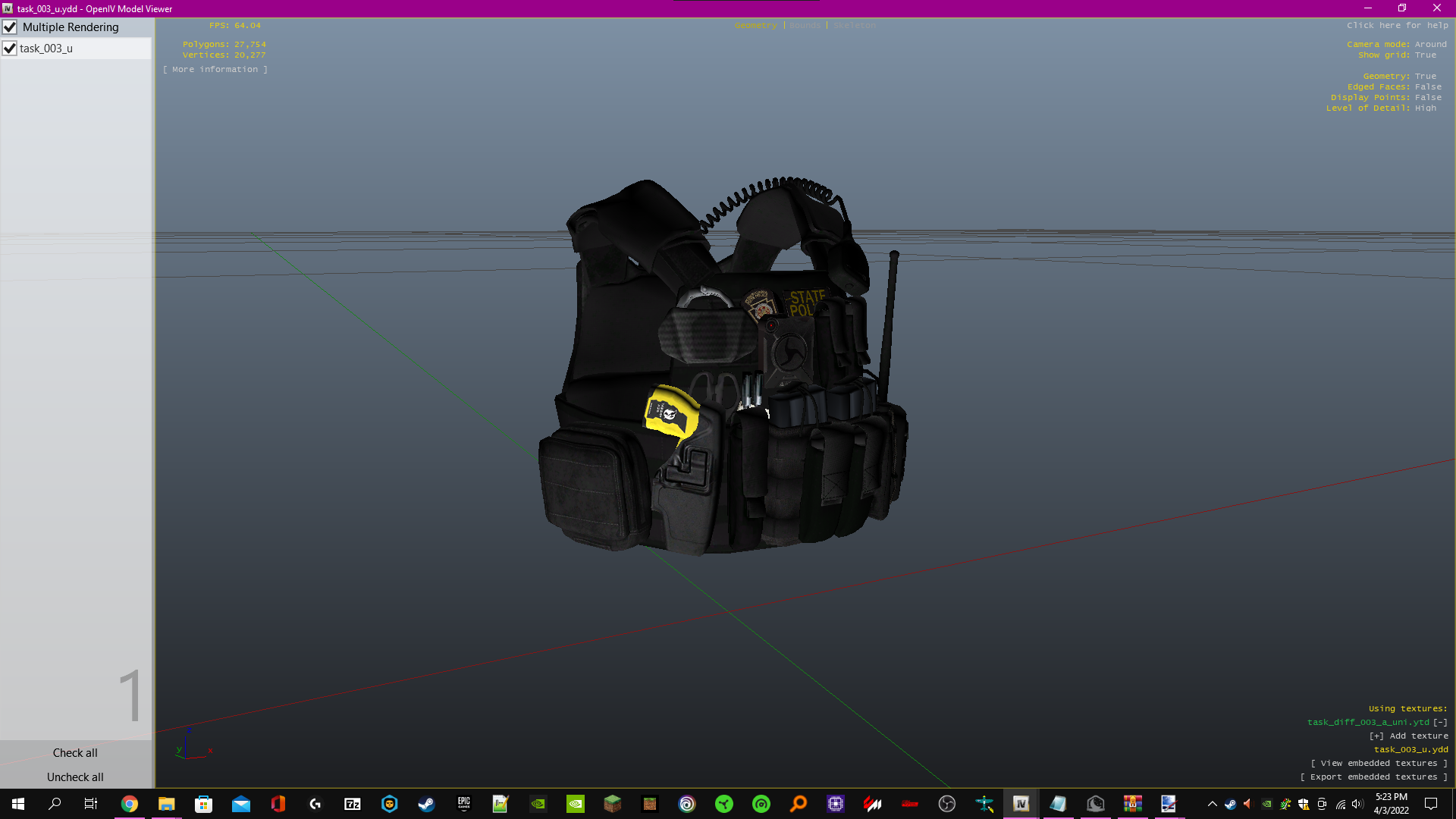Toggle the task_003_u model checkbox
Image resolution: width=1456 pixels, height=819 pixels.
[x=10, y=49]
